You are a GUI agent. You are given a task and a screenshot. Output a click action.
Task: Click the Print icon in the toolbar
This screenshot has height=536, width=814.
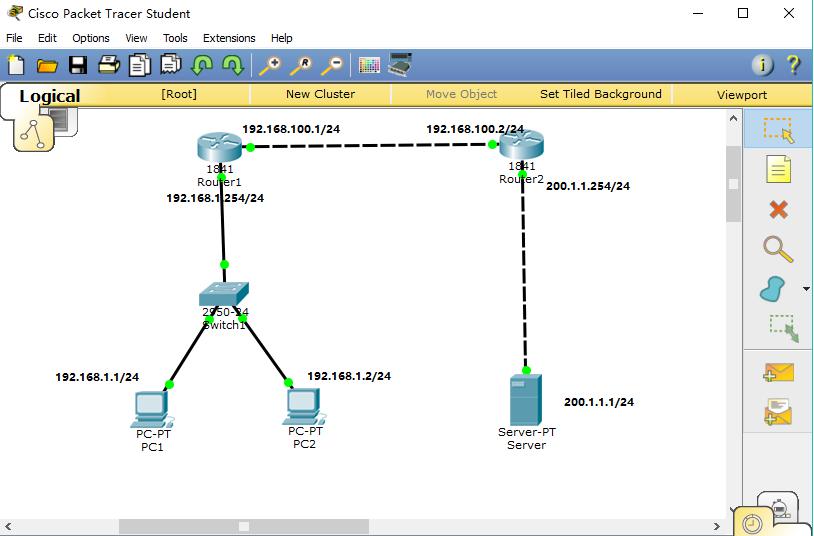(109, 65)
